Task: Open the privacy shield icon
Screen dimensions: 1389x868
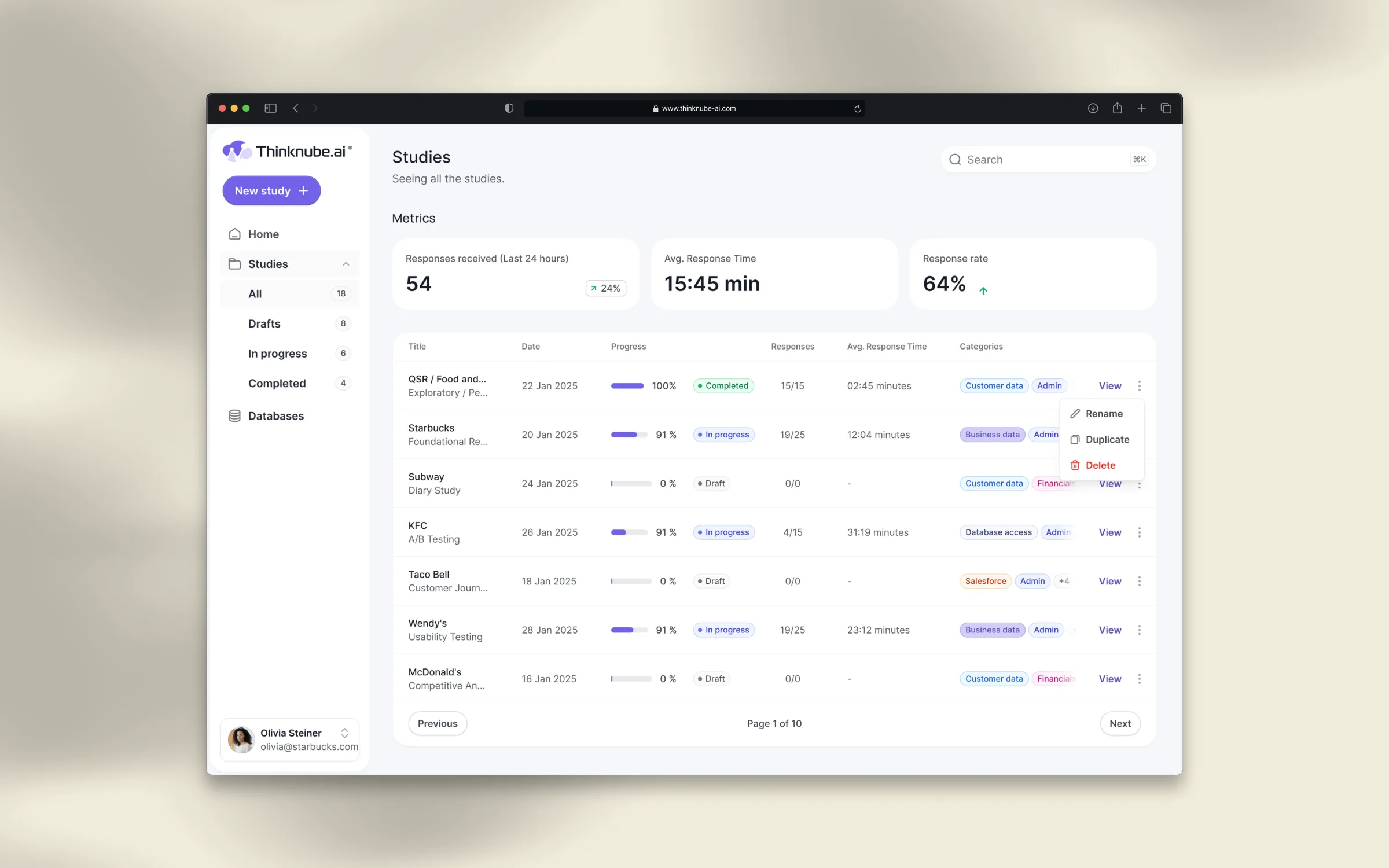Action: coord(509,108)
